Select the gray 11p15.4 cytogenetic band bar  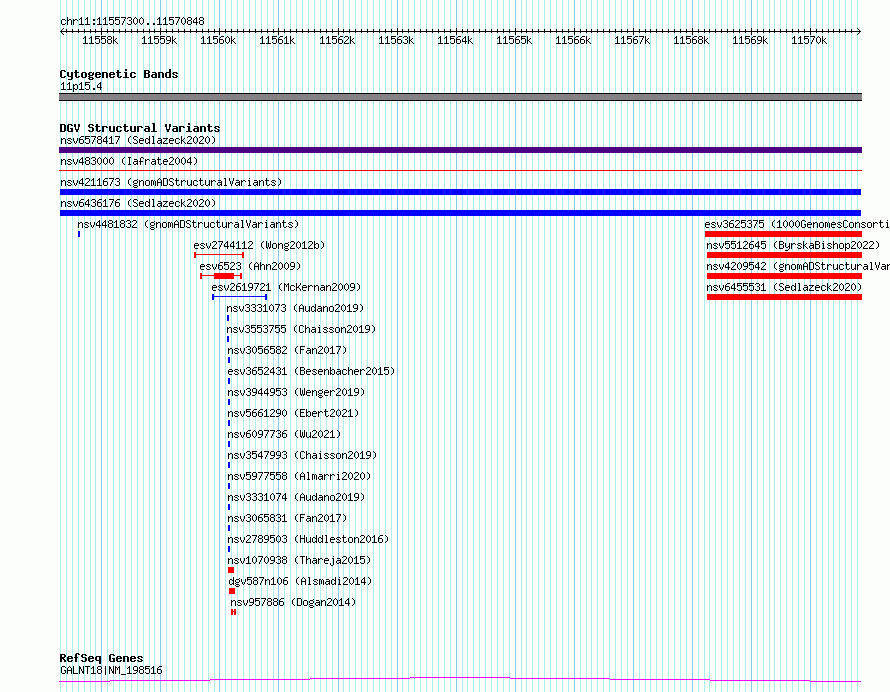click(x=460, y=97)
